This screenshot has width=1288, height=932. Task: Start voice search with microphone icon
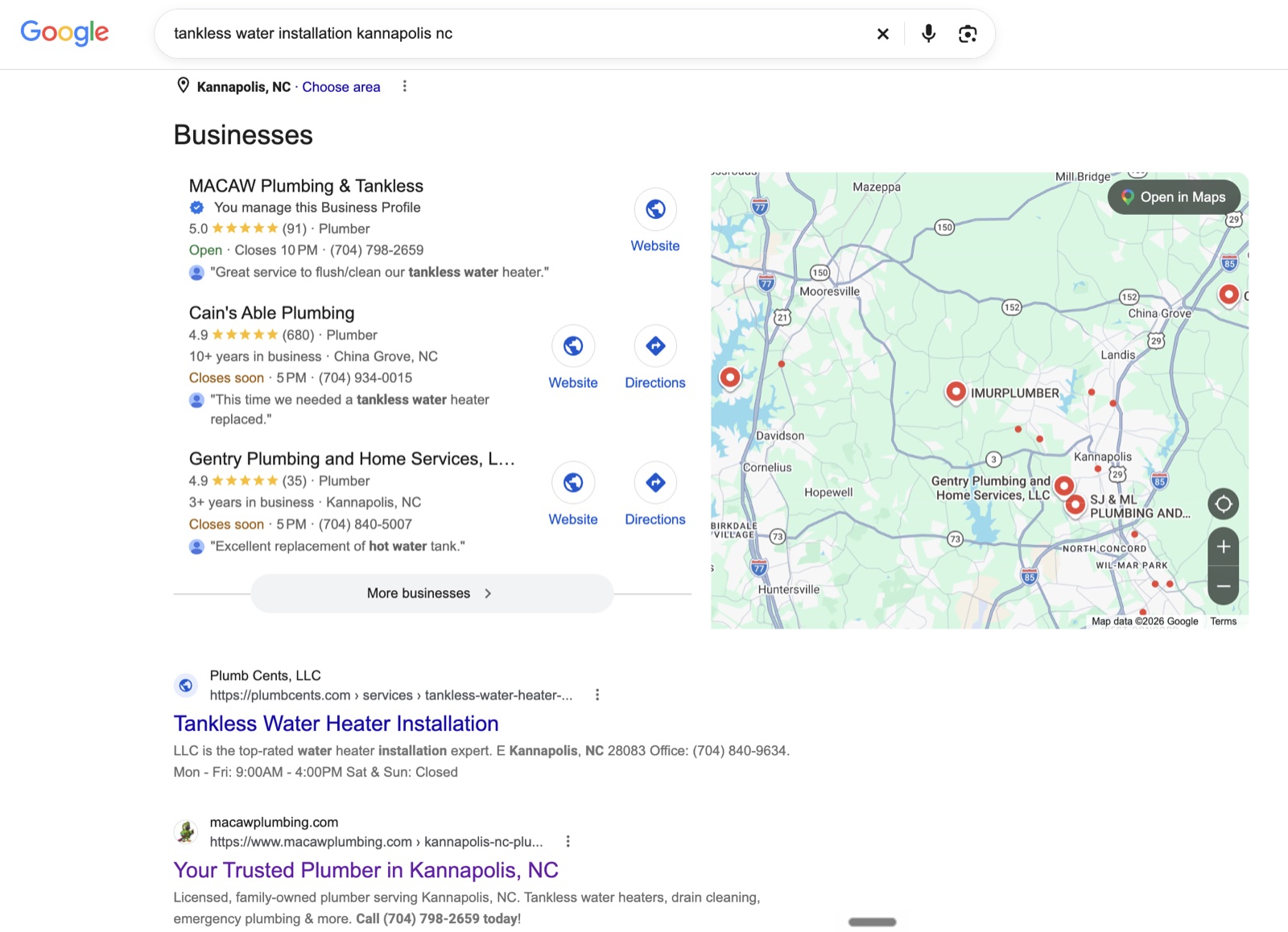[x=928, y=34]
